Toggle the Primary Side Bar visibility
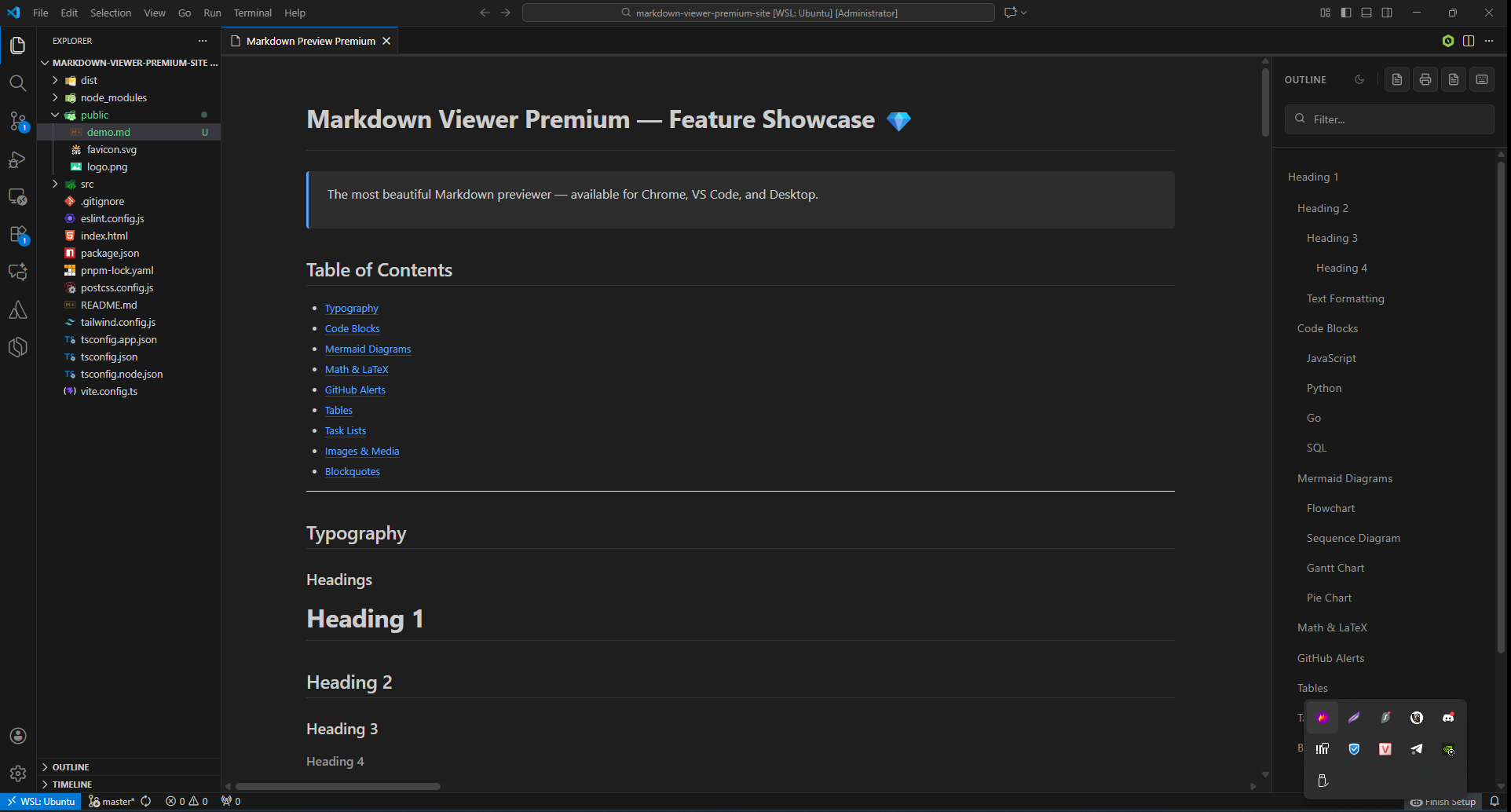The width and height of the screenshot is (1511, 812). point(1346,13)
